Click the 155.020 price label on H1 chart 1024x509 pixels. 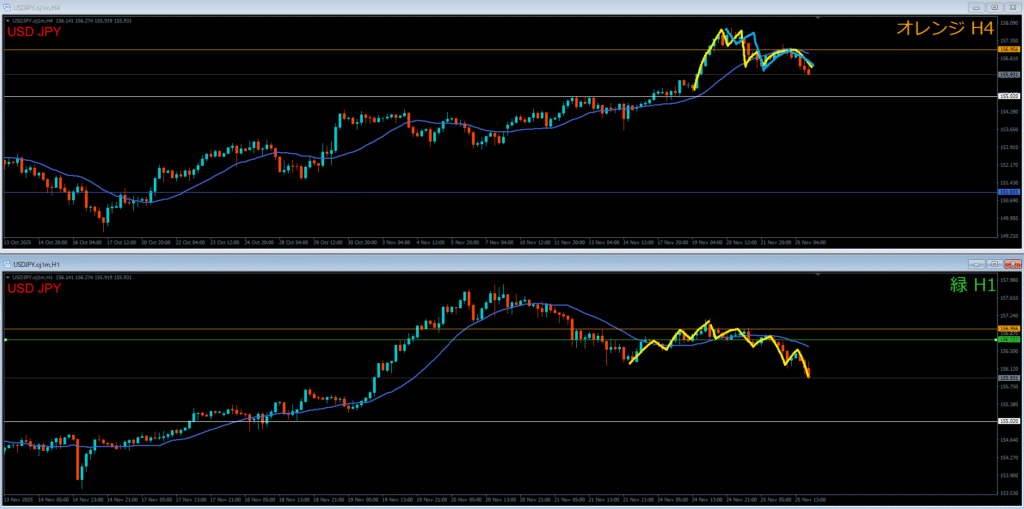[x=1008, y=421]
